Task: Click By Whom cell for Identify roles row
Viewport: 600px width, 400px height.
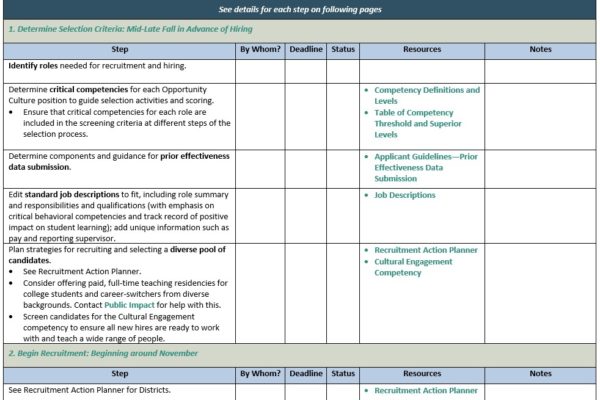Action: point(260,71)
